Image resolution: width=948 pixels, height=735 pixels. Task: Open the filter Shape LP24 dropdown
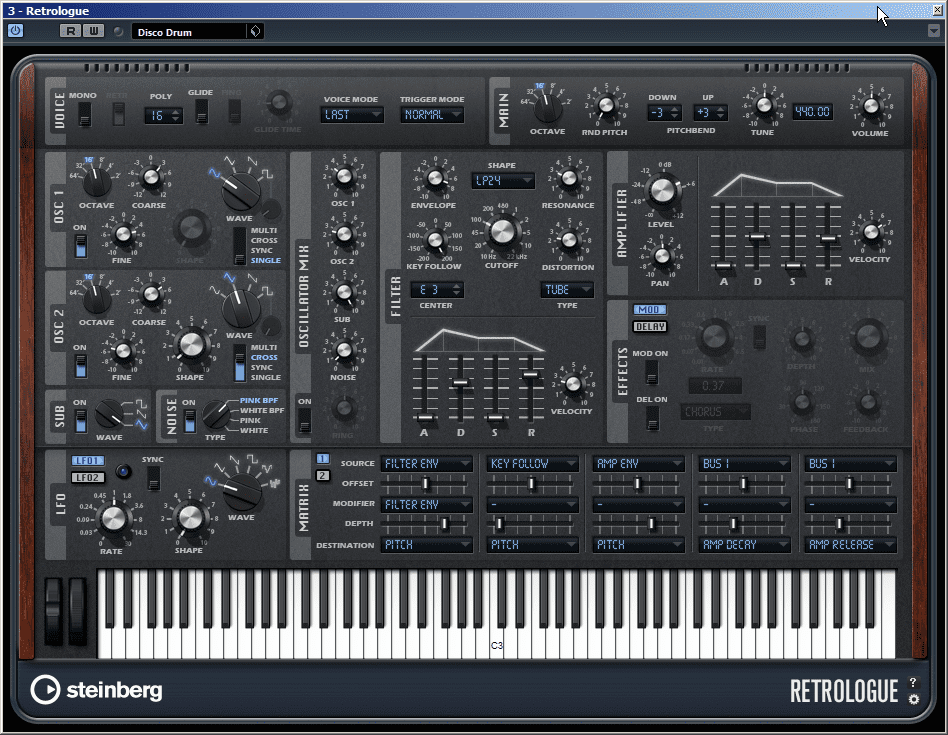point(503,180)
